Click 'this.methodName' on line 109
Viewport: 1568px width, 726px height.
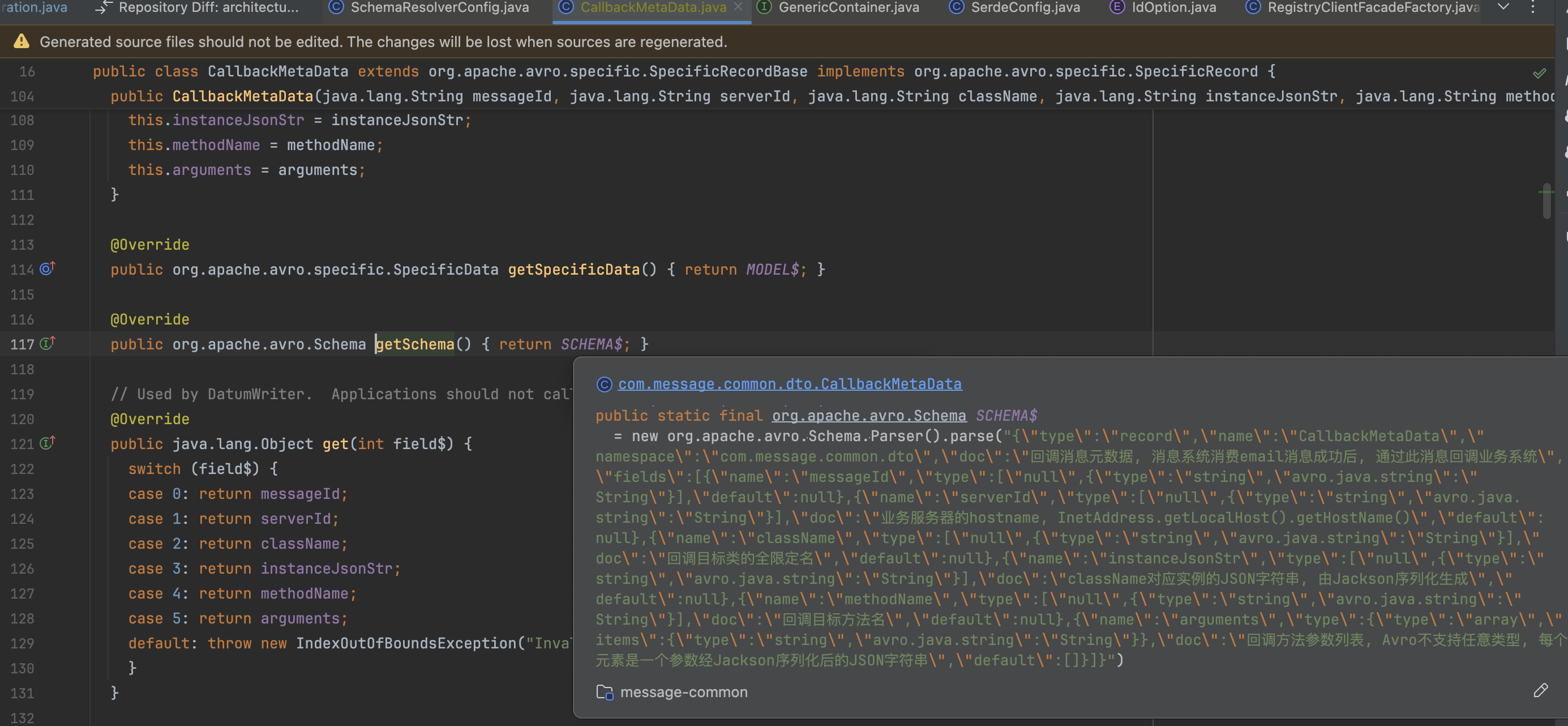pyautogui.click(x=194, y=145)
